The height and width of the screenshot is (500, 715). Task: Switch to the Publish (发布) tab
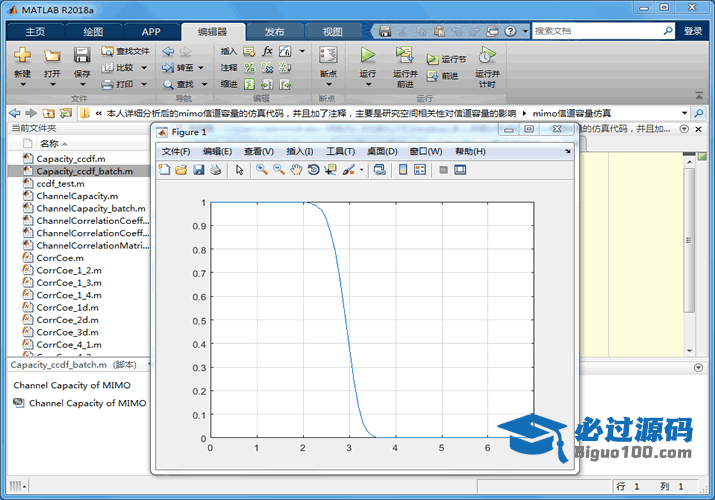pos(273,32)
